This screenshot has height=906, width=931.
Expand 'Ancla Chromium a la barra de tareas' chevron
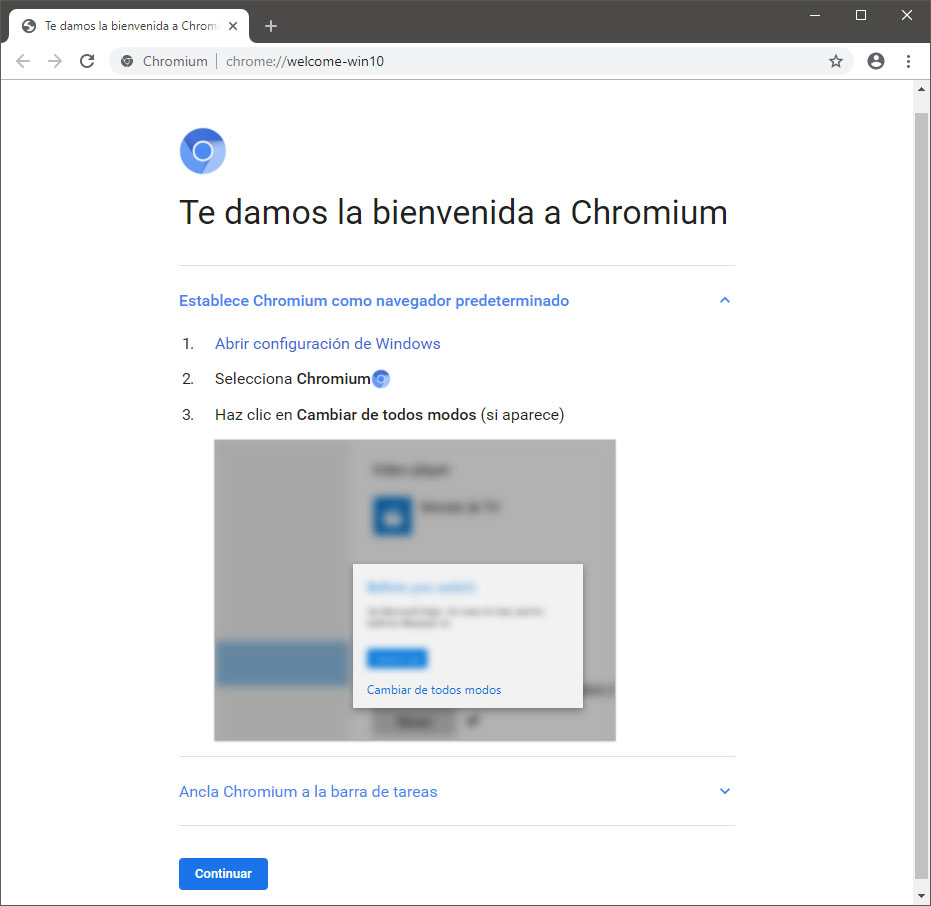(x=725, y=791)
